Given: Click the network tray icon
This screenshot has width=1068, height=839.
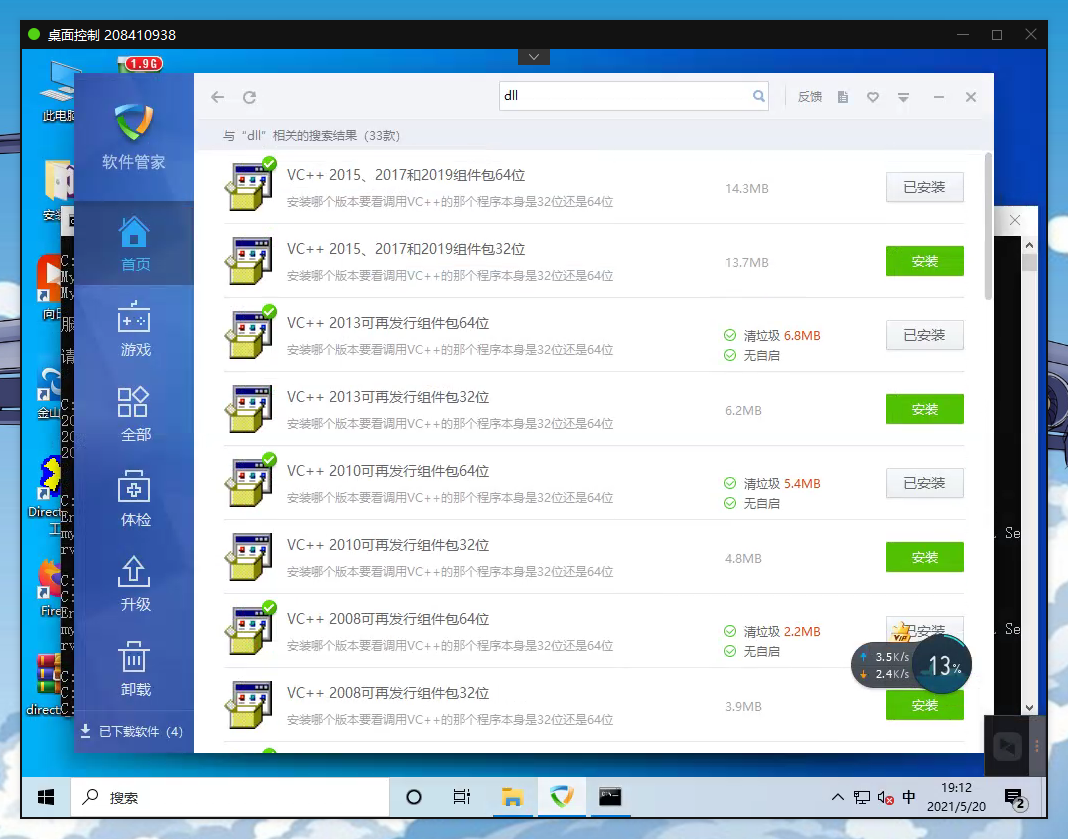Looking at the screenshot, I should [862, 797].
